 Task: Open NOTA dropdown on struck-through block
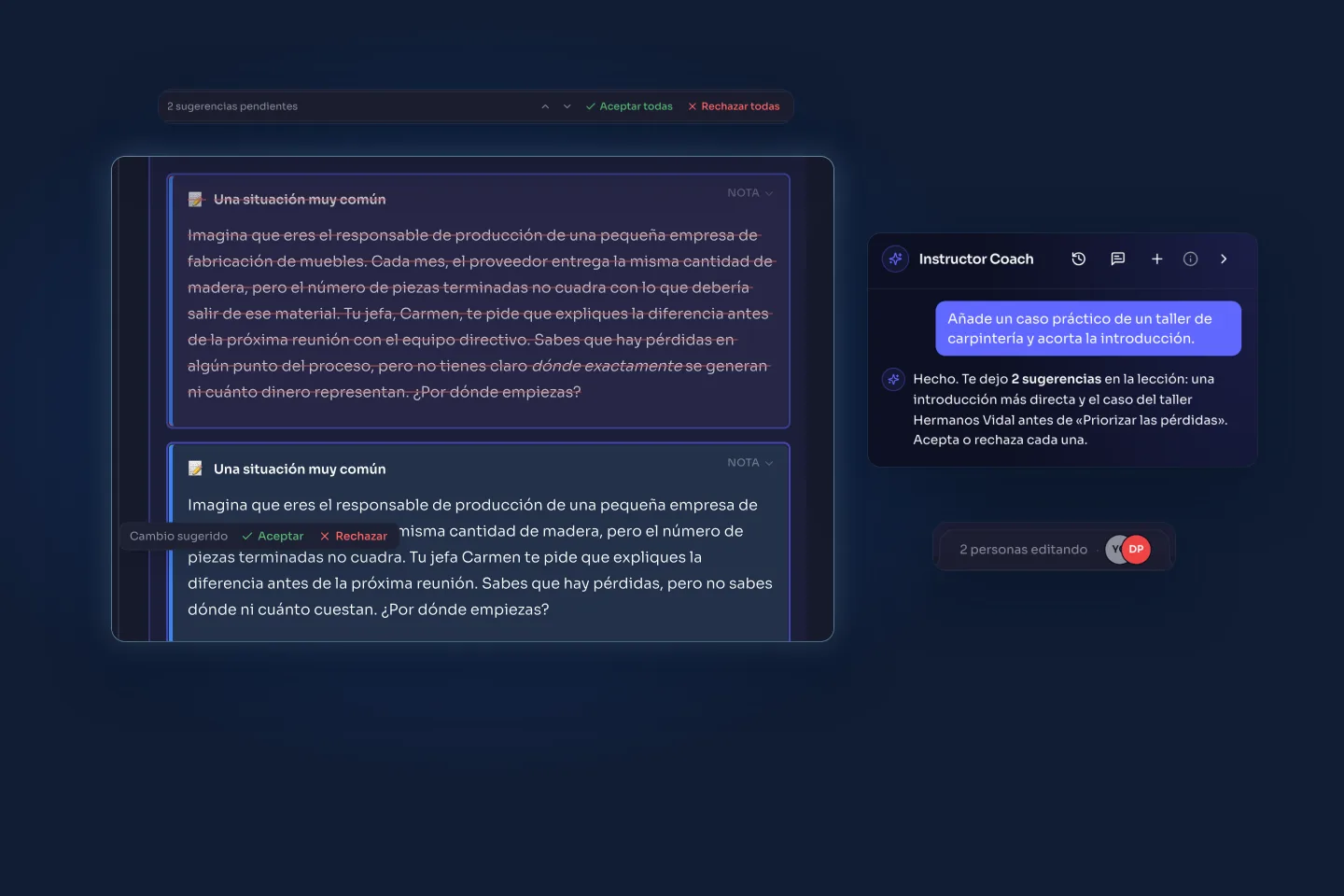point(750,193)
